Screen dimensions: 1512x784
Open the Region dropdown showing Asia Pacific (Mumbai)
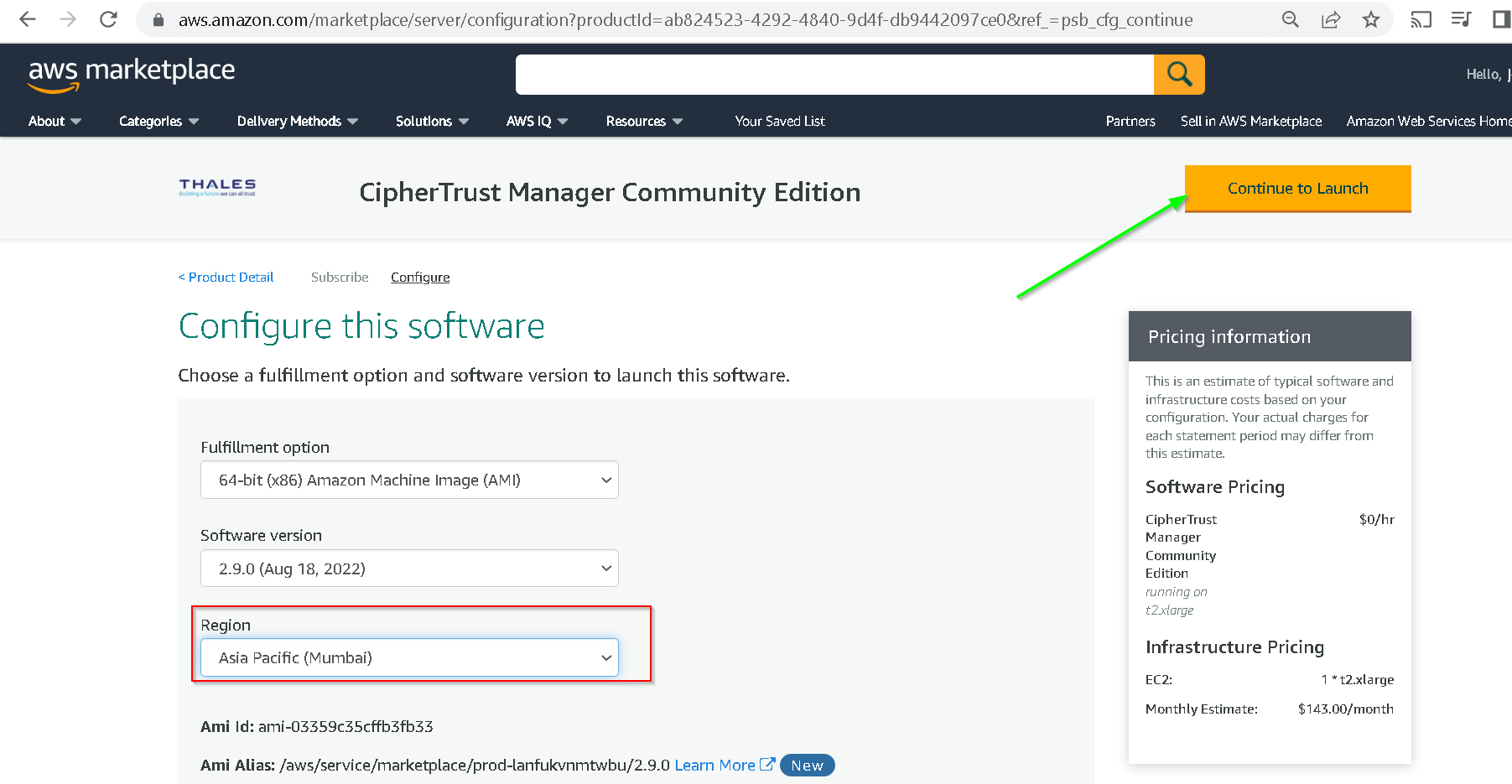(x=409, y=657)
